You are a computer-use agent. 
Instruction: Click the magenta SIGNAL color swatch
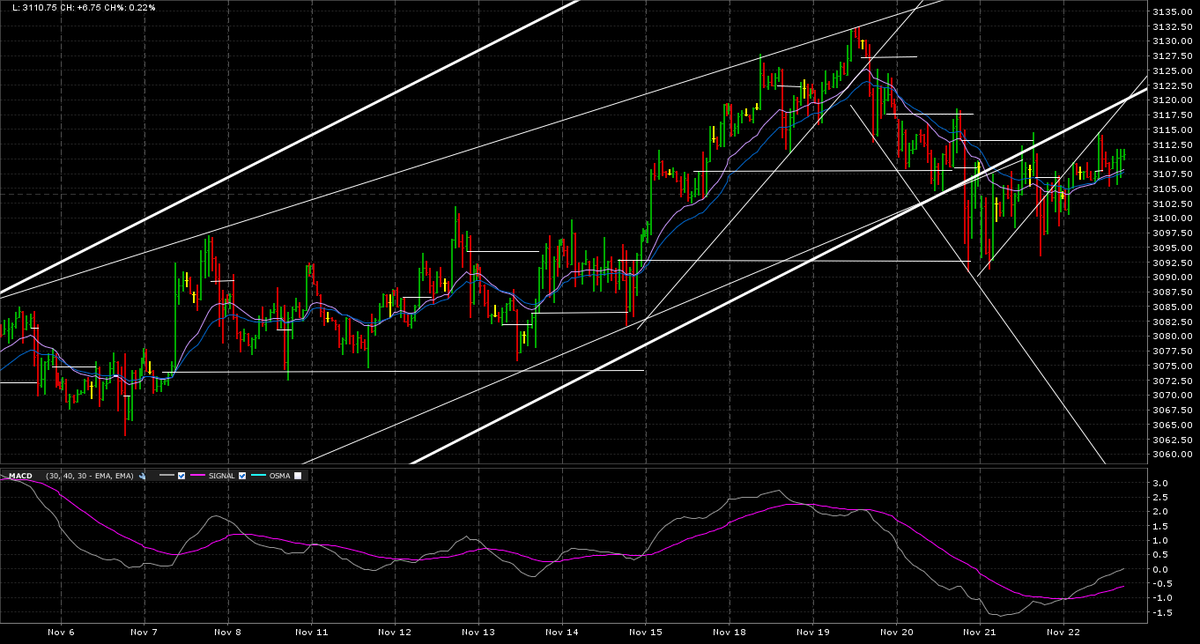pos(197,475)
